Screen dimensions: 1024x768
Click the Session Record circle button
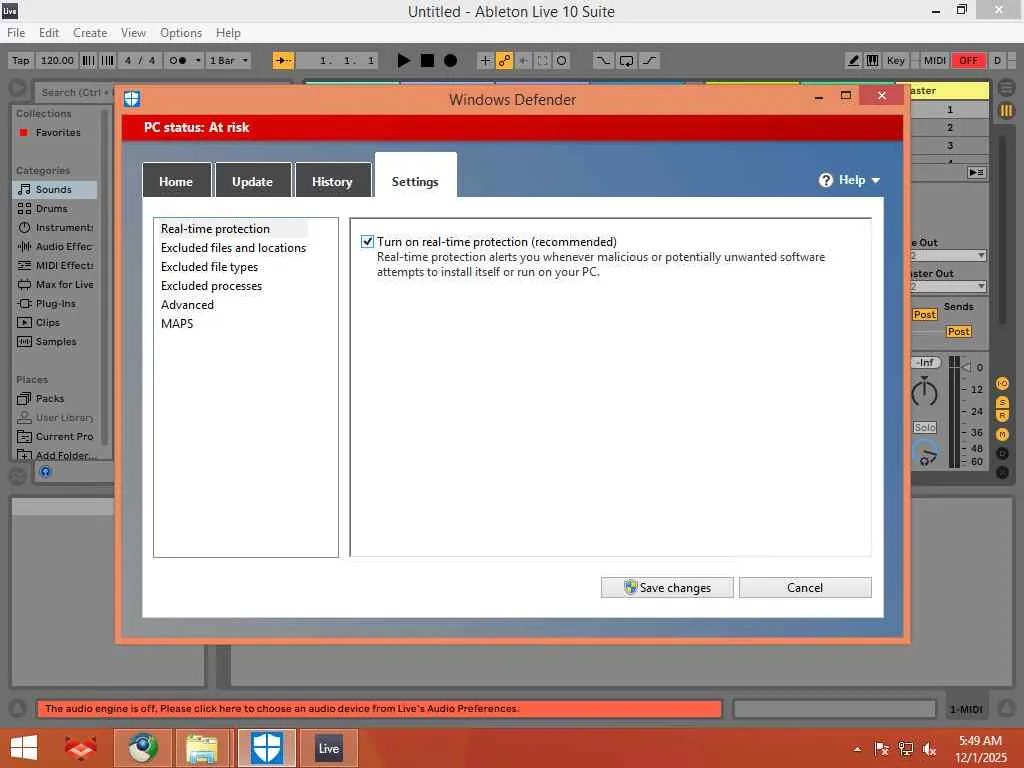coord(561,61)
